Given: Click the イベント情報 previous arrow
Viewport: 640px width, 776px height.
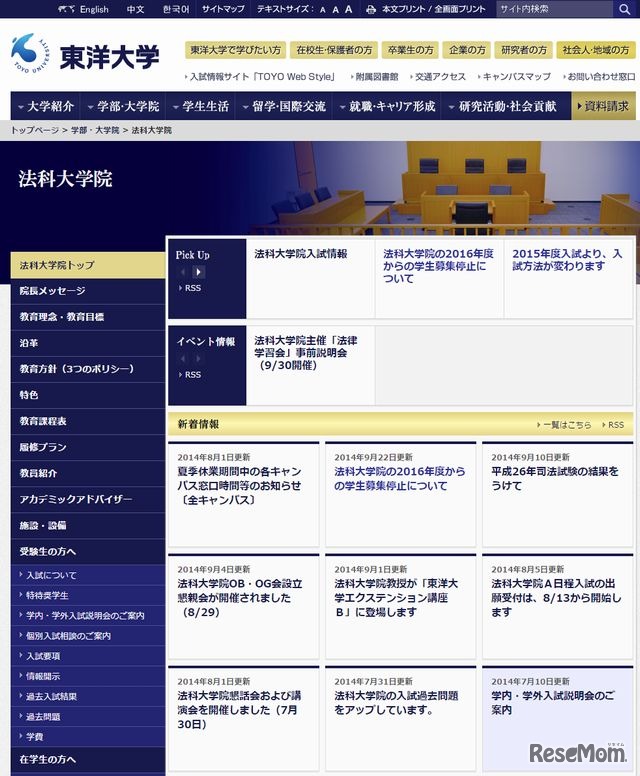Looking at the screenshot, I should (183, 358).
